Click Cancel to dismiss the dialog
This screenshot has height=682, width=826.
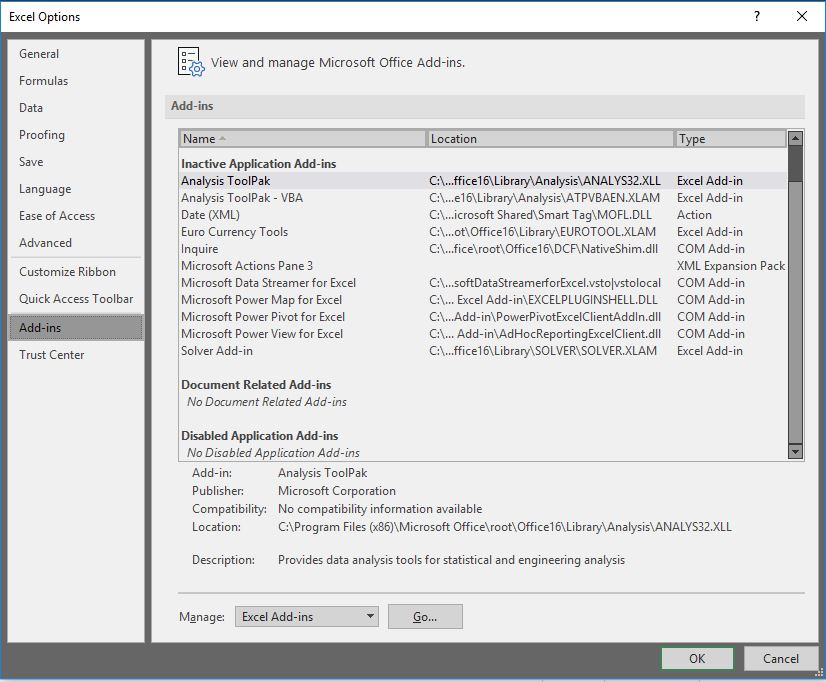click(x=781, y=659)
